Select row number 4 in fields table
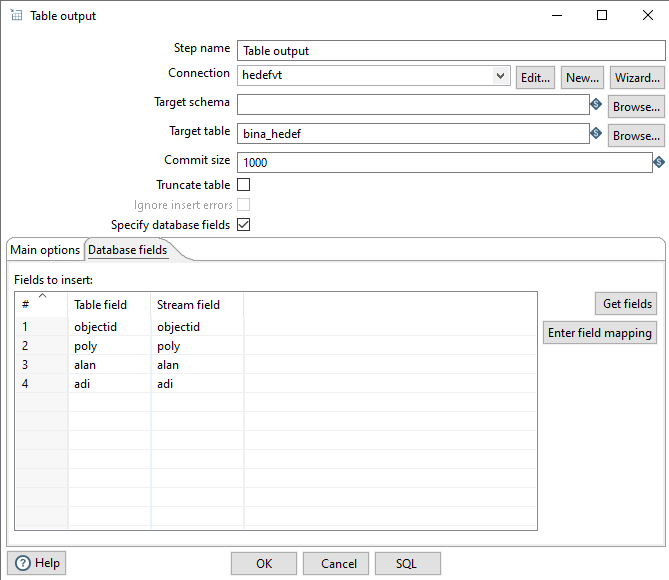The image size is (669, 580). pyautogui.click(x=41, y=384)
